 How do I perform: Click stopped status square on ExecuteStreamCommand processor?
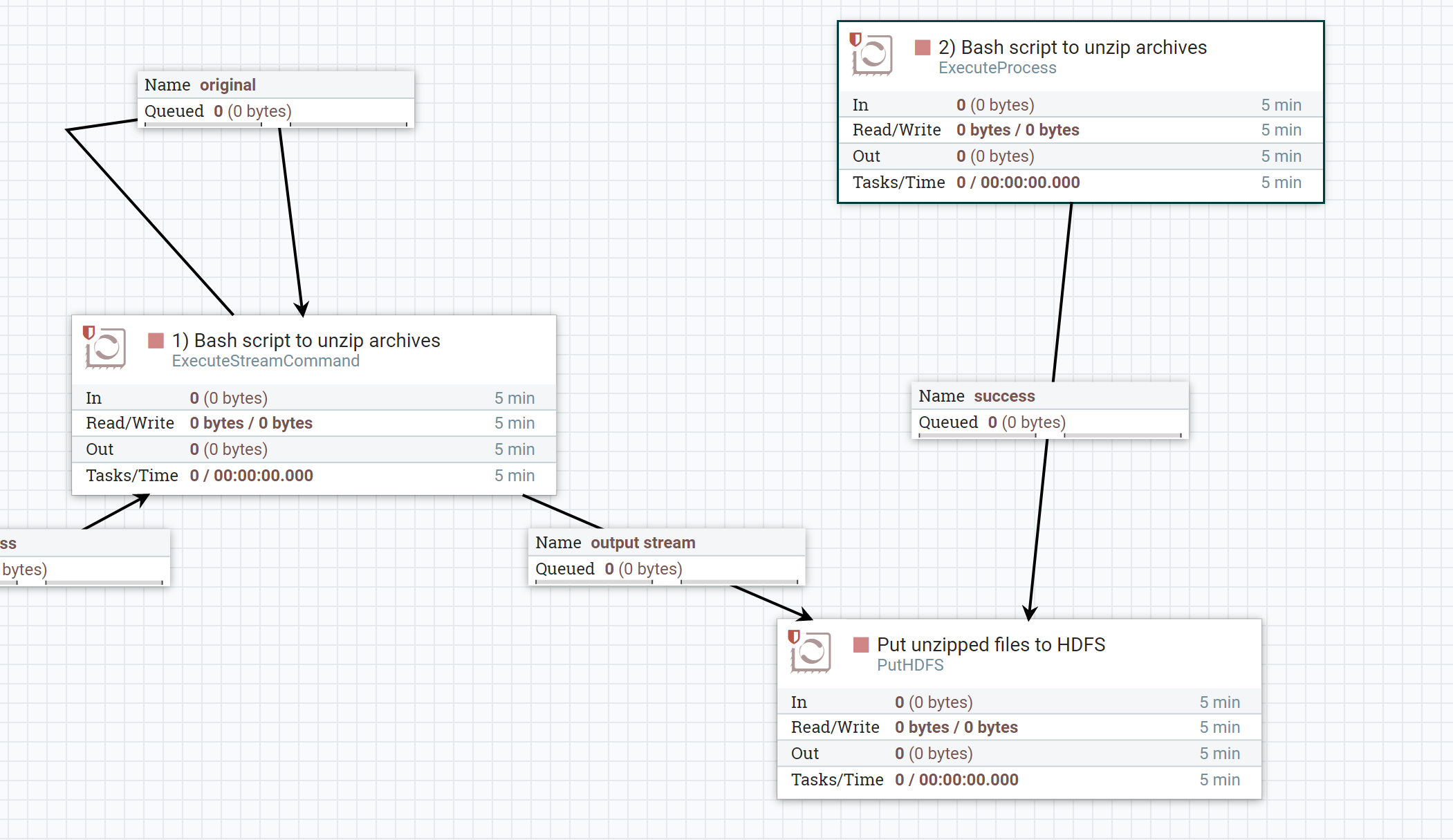[156, 341]
